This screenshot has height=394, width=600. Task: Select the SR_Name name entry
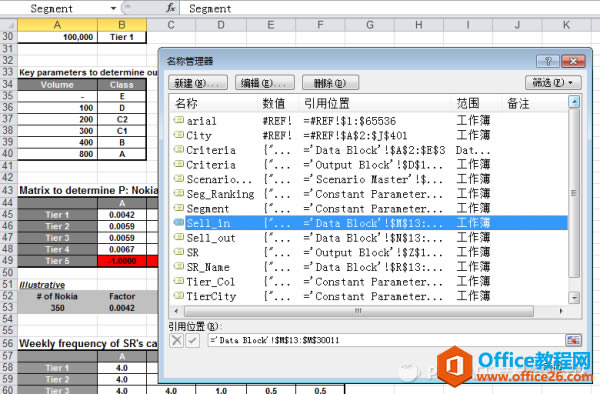pyautogui.click(x=369, y=267)
